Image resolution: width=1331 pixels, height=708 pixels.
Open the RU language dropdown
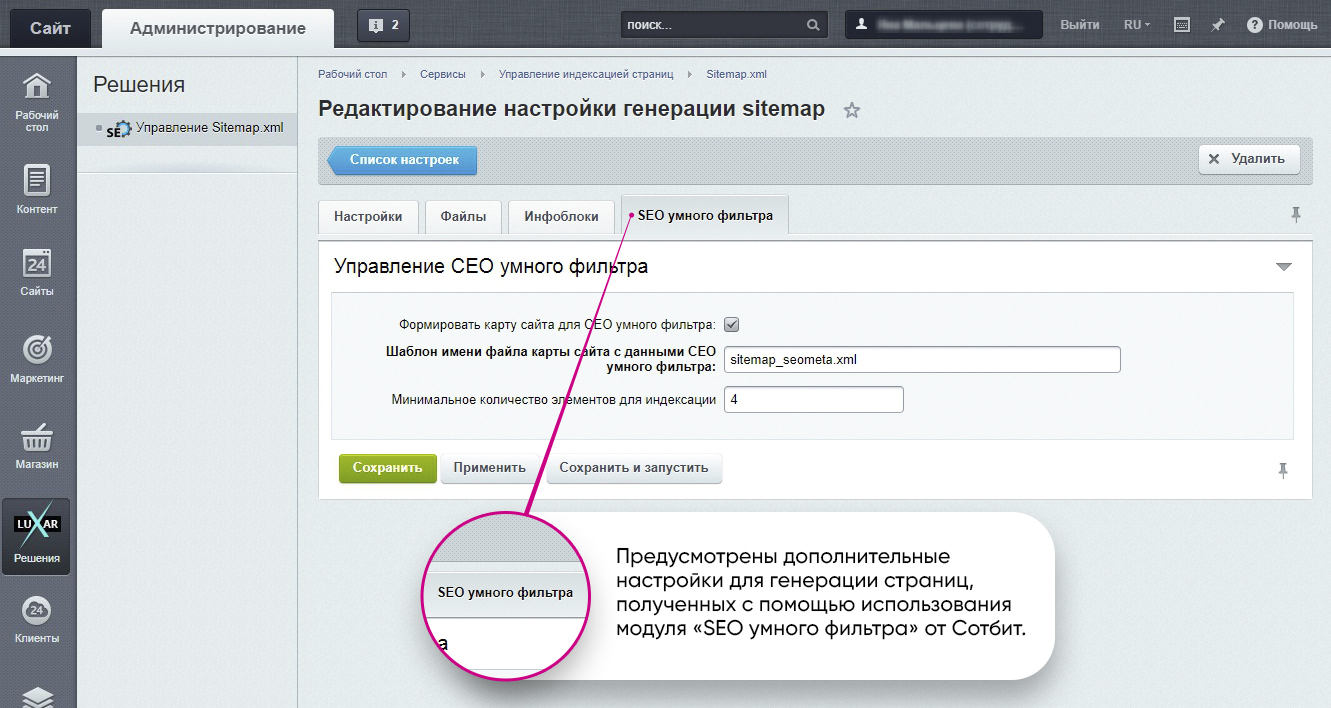pos(1137,25)
